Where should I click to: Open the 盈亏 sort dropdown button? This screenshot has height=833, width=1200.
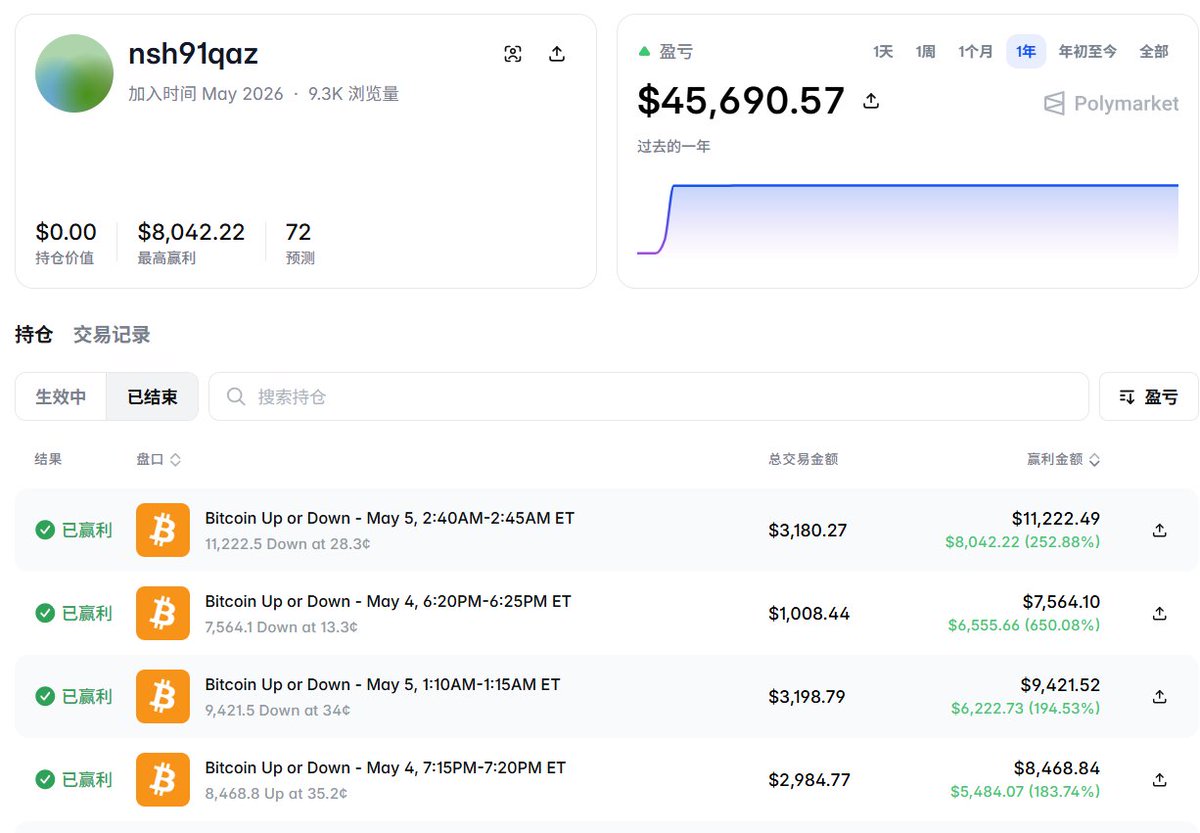click(x=1148, y=397)
